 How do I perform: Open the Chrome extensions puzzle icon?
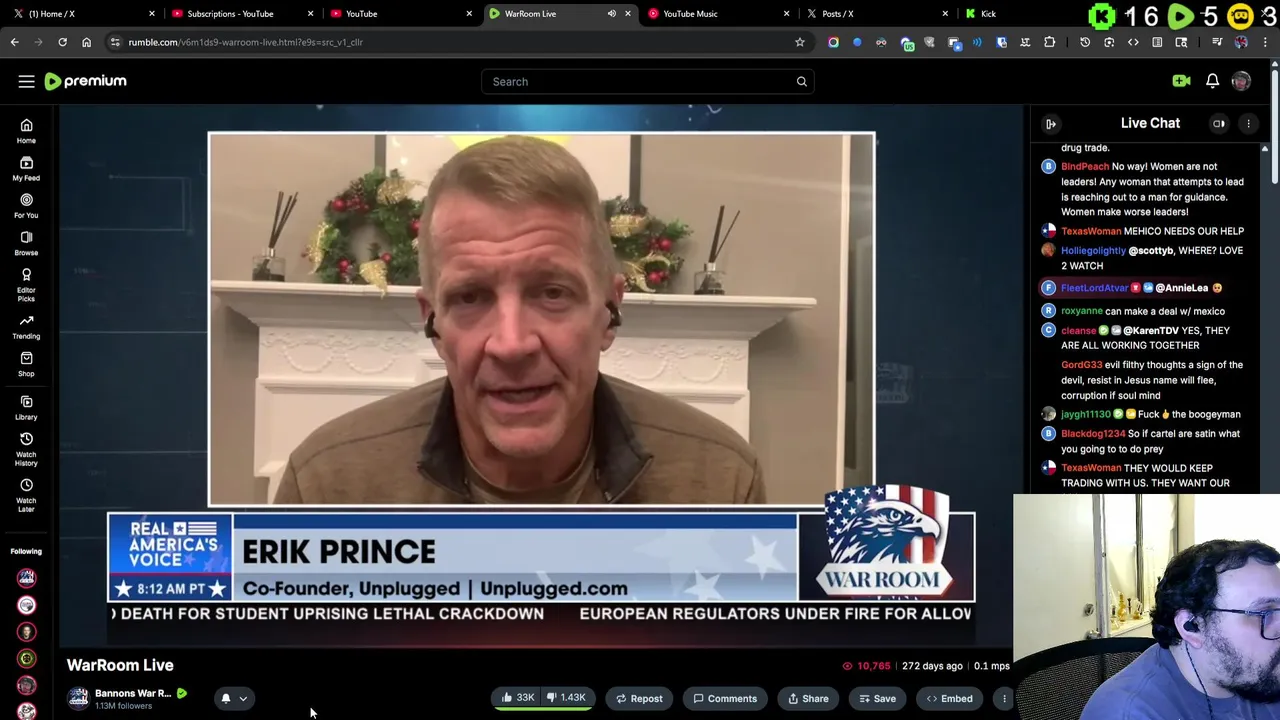[1049, 42]
